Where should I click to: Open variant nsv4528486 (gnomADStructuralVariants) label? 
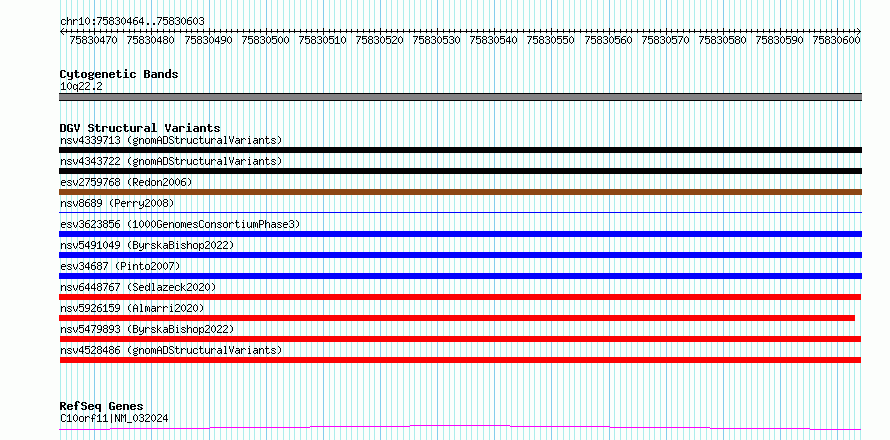coord(171,350)
